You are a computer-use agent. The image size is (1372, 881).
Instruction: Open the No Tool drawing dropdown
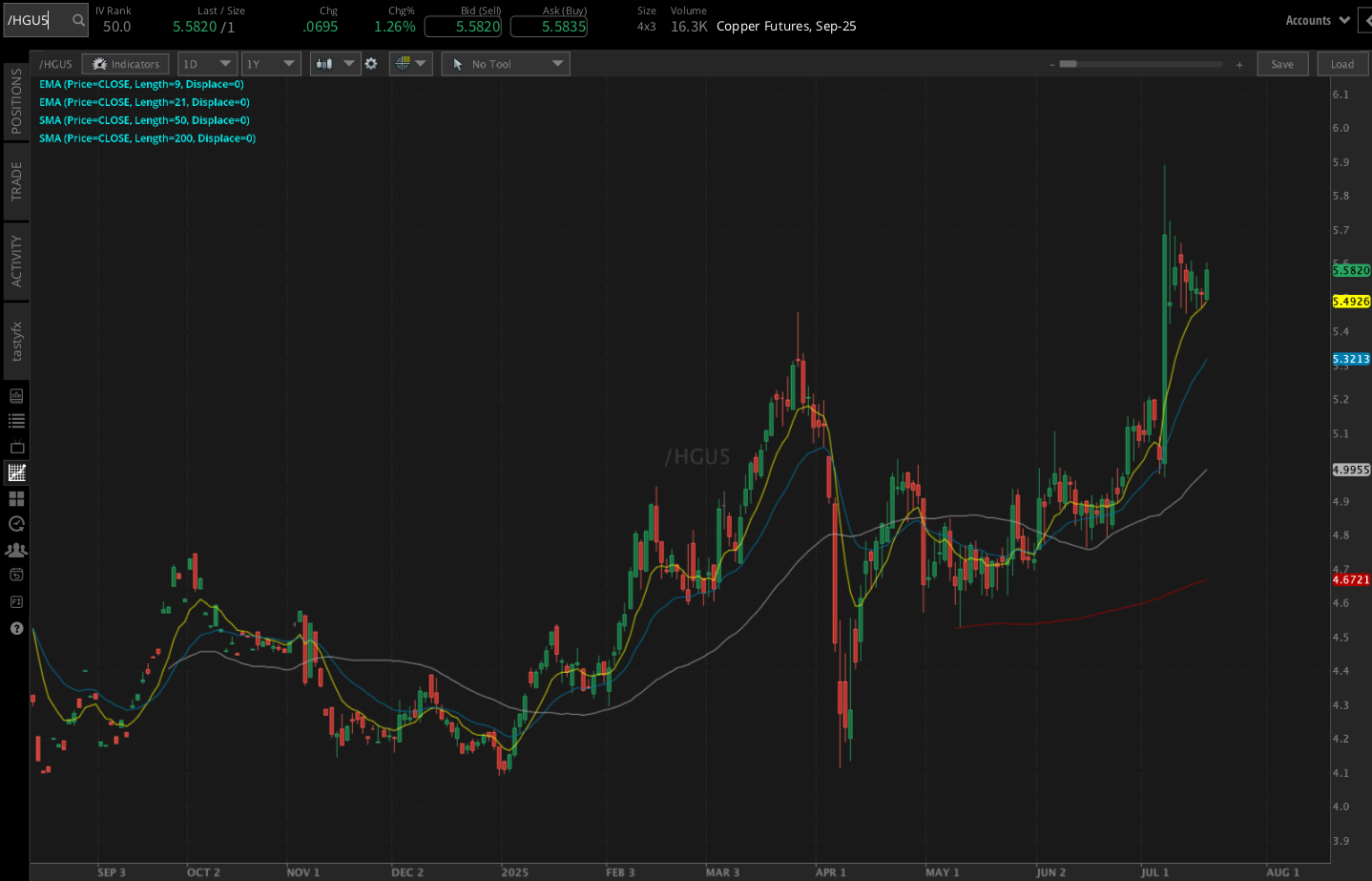[505, 64]
